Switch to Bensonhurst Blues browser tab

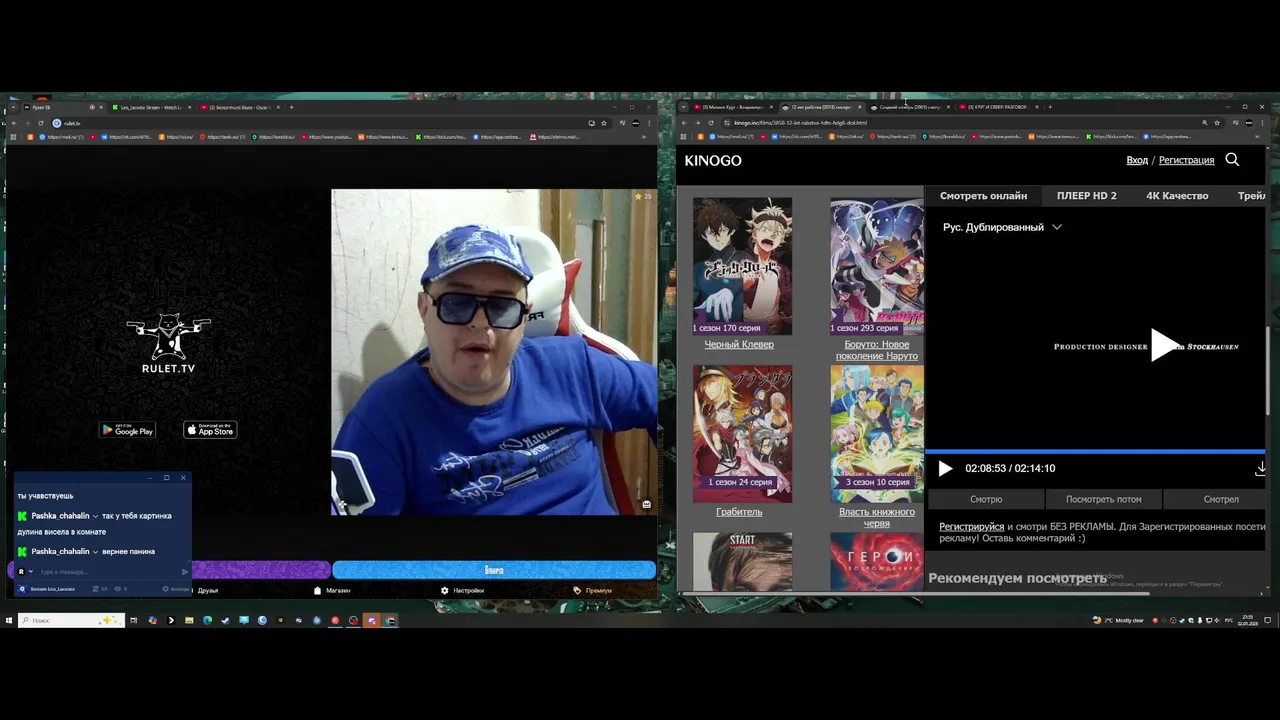tap(238, 107)
